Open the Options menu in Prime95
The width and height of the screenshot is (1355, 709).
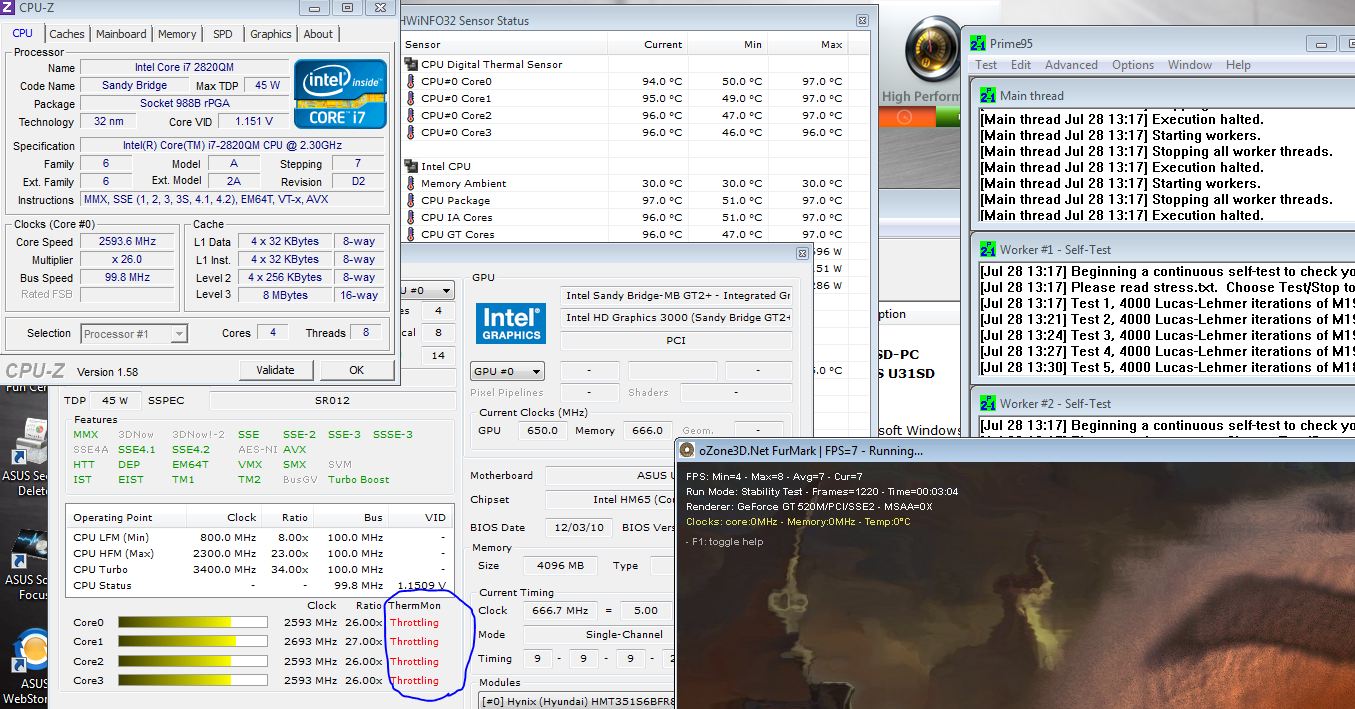click(x=1133, y=65)
